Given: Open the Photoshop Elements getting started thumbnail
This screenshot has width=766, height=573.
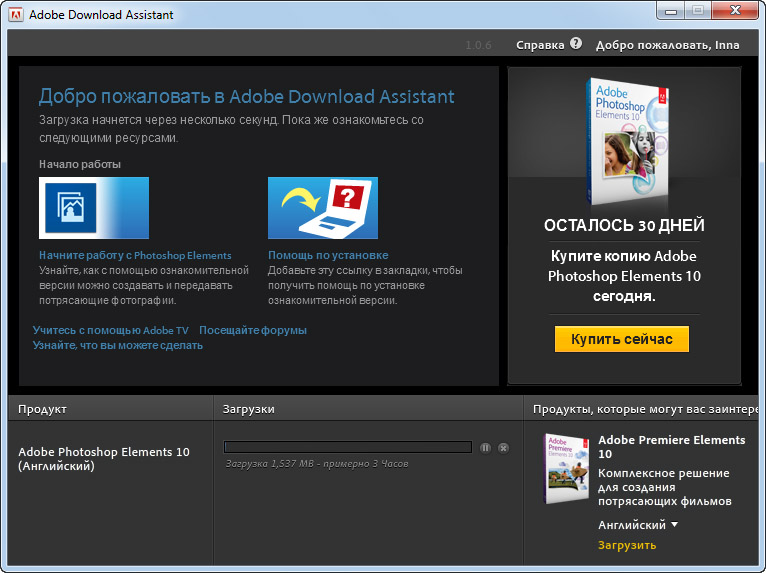Looking at the screenshot, I should (94, 208).
